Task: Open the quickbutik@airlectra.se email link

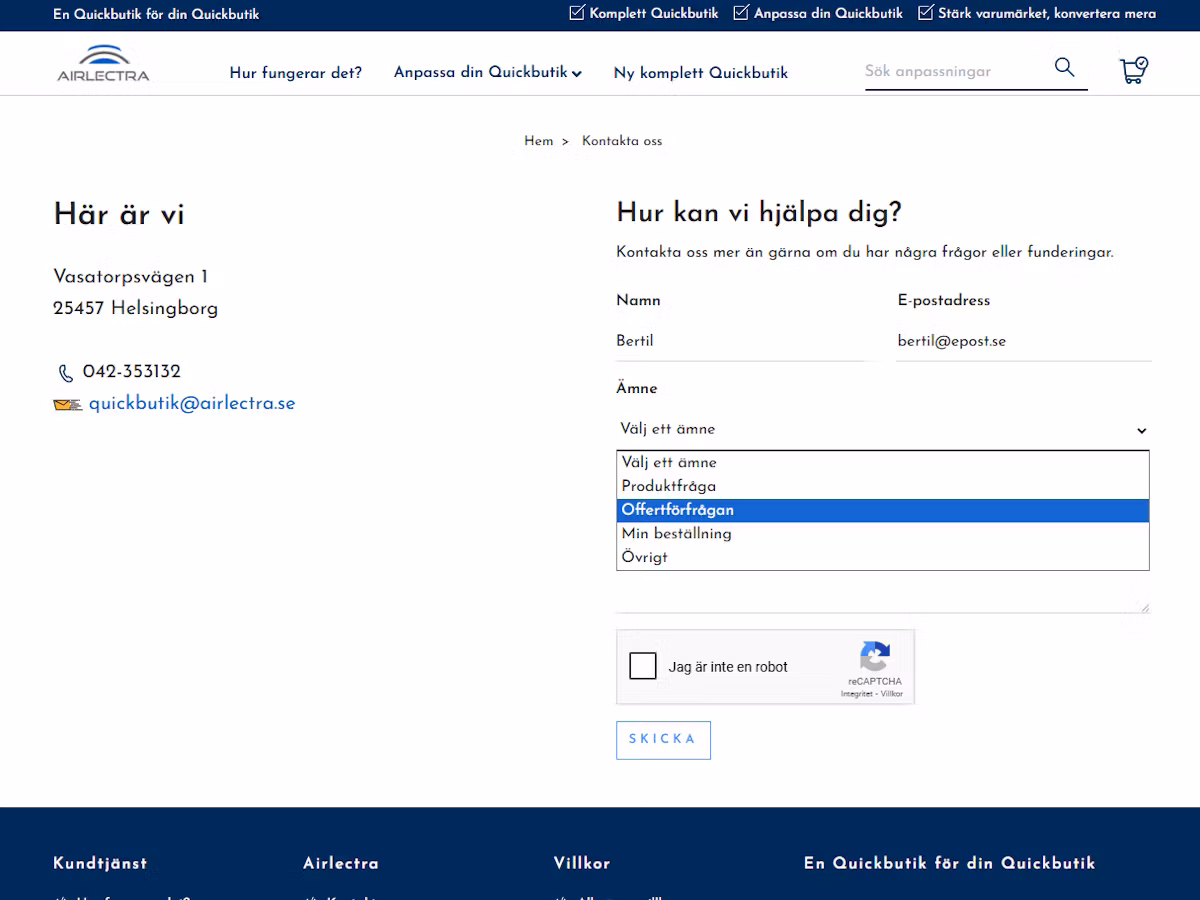Action: (x=192, y=403)
